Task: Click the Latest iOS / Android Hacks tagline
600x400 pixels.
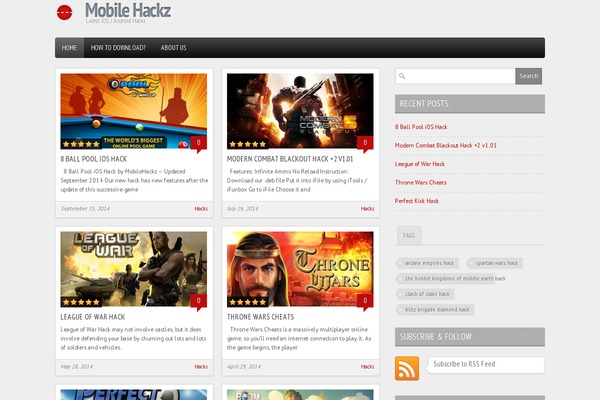Action: point(116,21)
